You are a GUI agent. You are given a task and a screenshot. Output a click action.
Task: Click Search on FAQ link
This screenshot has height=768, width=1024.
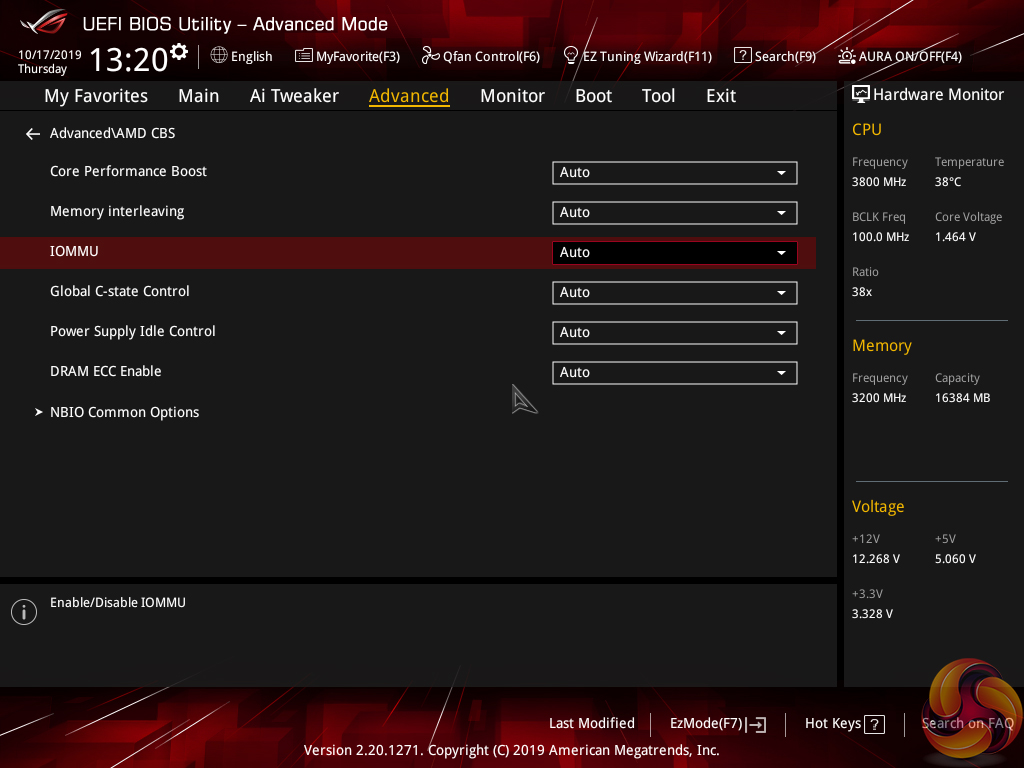967,724
